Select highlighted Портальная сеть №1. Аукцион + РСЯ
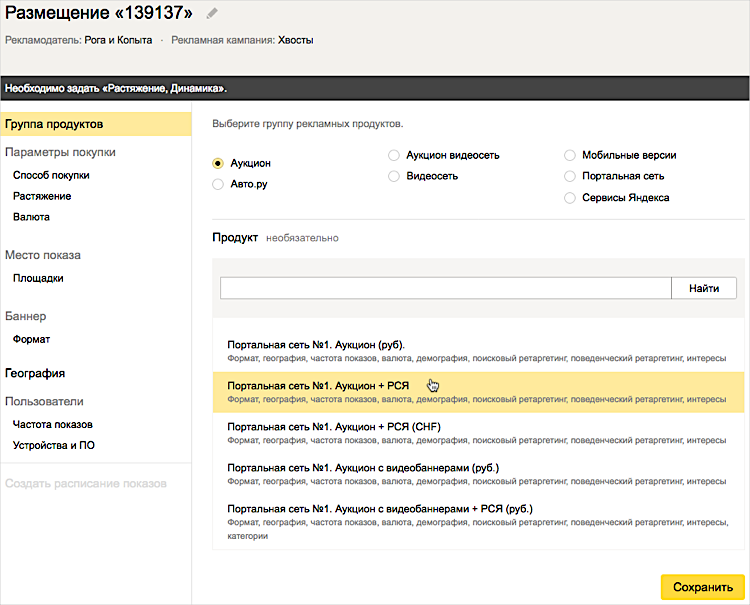Screen dimensions: 750x605 (x=478, y=393)
